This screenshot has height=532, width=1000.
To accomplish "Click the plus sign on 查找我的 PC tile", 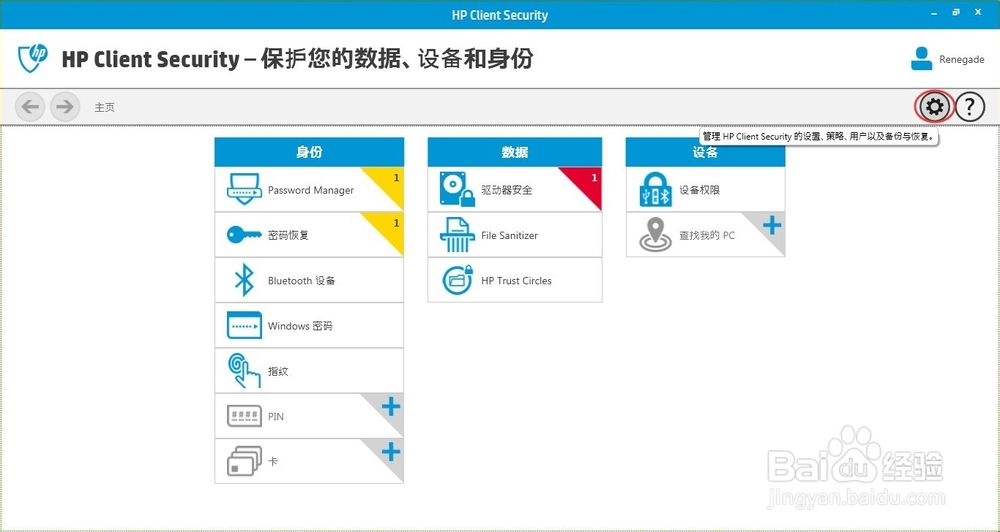I will point(772,225).
